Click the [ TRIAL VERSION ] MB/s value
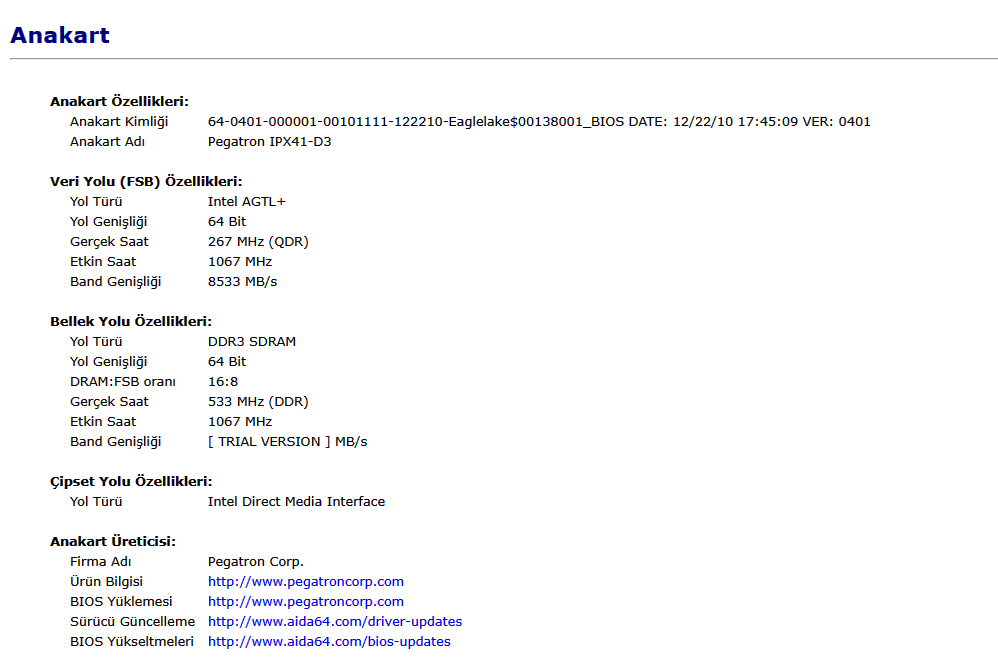The width and height of the screenshot is (998, 672). 288,442
